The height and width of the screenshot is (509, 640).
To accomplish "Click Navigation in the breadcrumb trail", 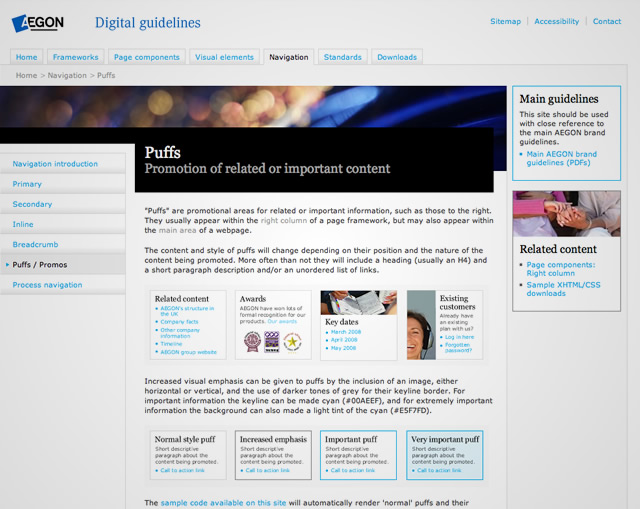I will pyautogui.click(x=67, y=76).
